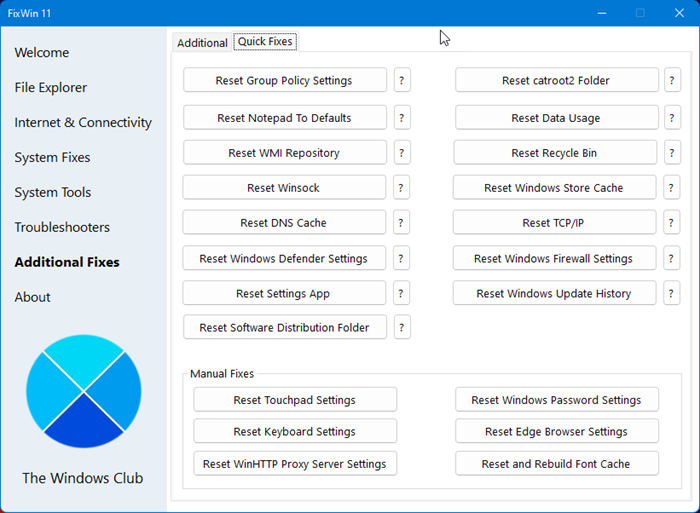Show help for Reset Windows Update History
The image size is (700, 513).
[x=671, y=293]
